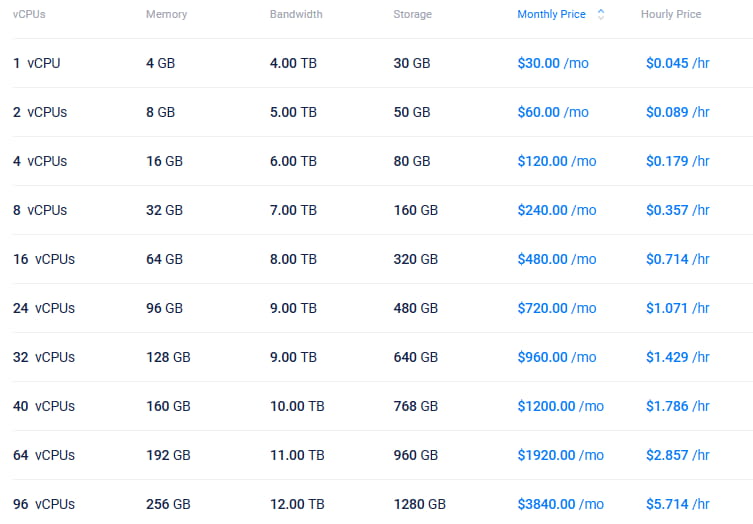Choose the 8 vCPUs plan row
Screen dimensions: 753x524
[x=40, y=210]
